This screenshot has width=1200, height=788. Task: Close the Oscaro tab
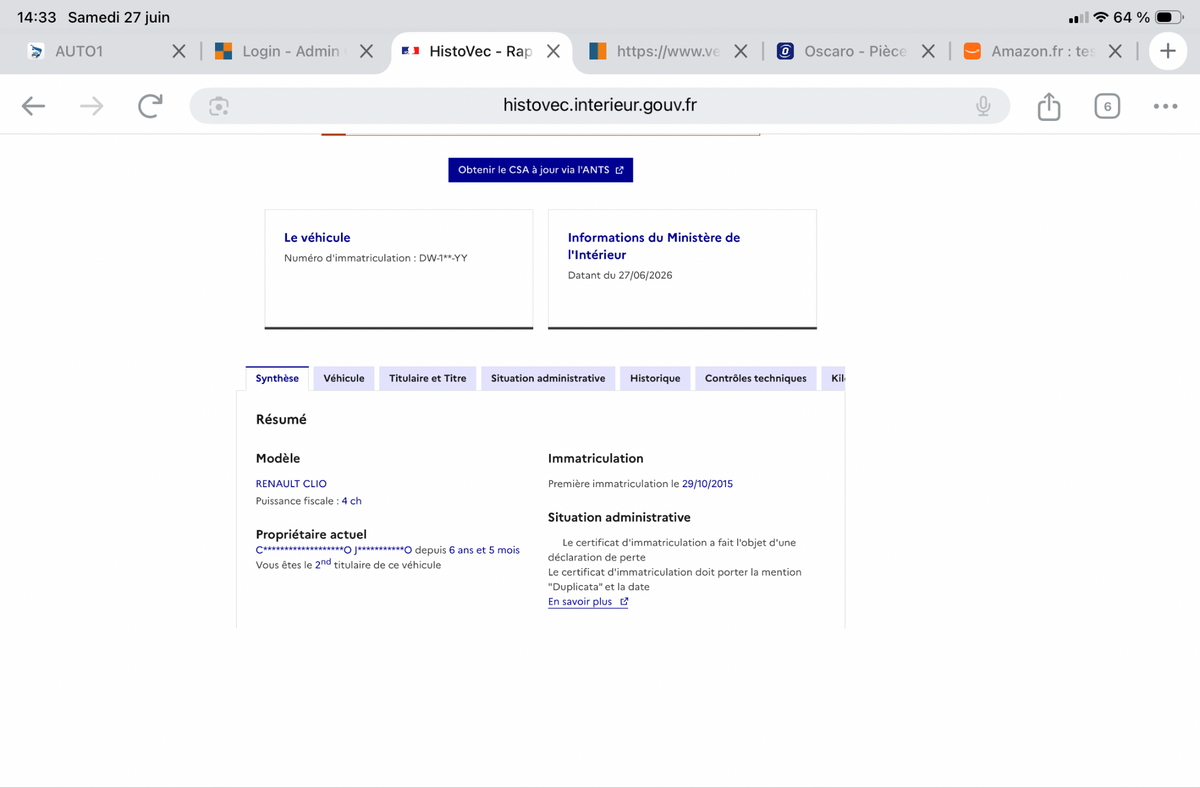click(x=929, y=51)
